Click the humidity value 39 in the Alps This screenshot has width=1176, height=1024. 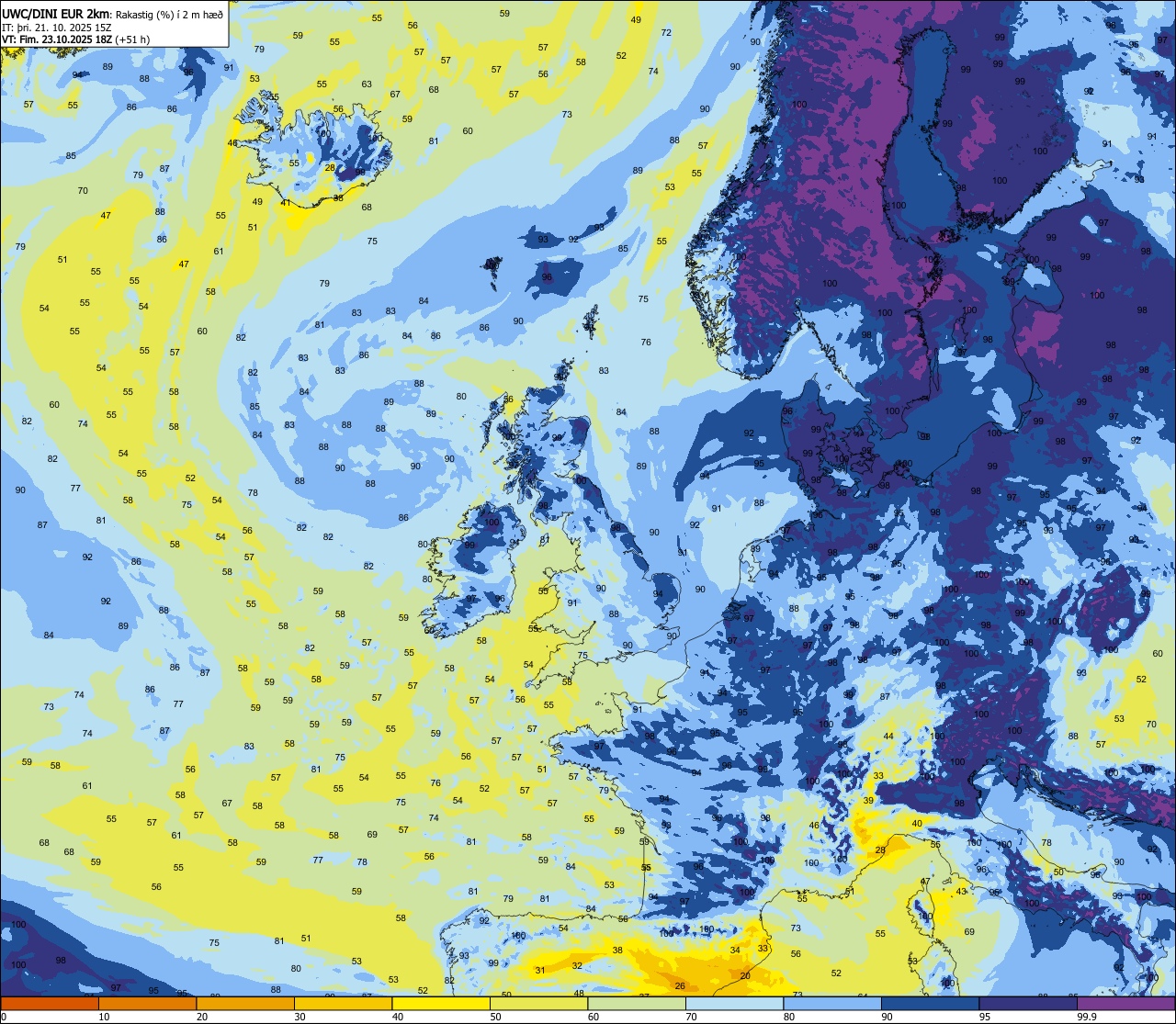point(868,801)
